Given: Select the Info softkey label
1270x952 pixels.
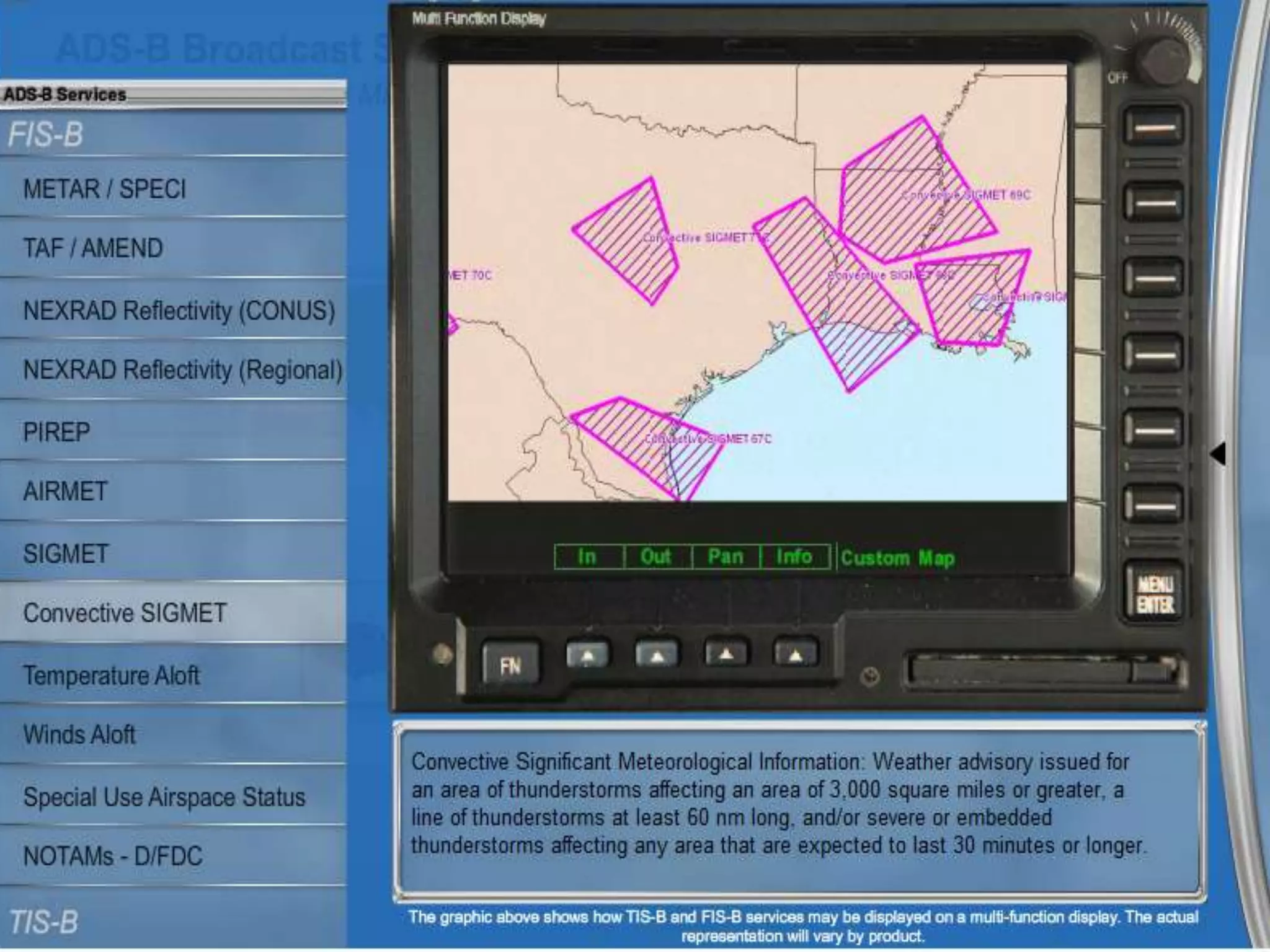Looking at the screenshot, I should pyautogui.click(x=794, y=557).
